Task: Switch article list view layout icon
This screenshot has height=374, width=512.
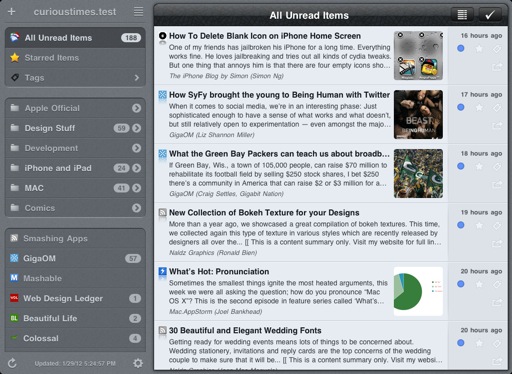Action: (462, 15)
